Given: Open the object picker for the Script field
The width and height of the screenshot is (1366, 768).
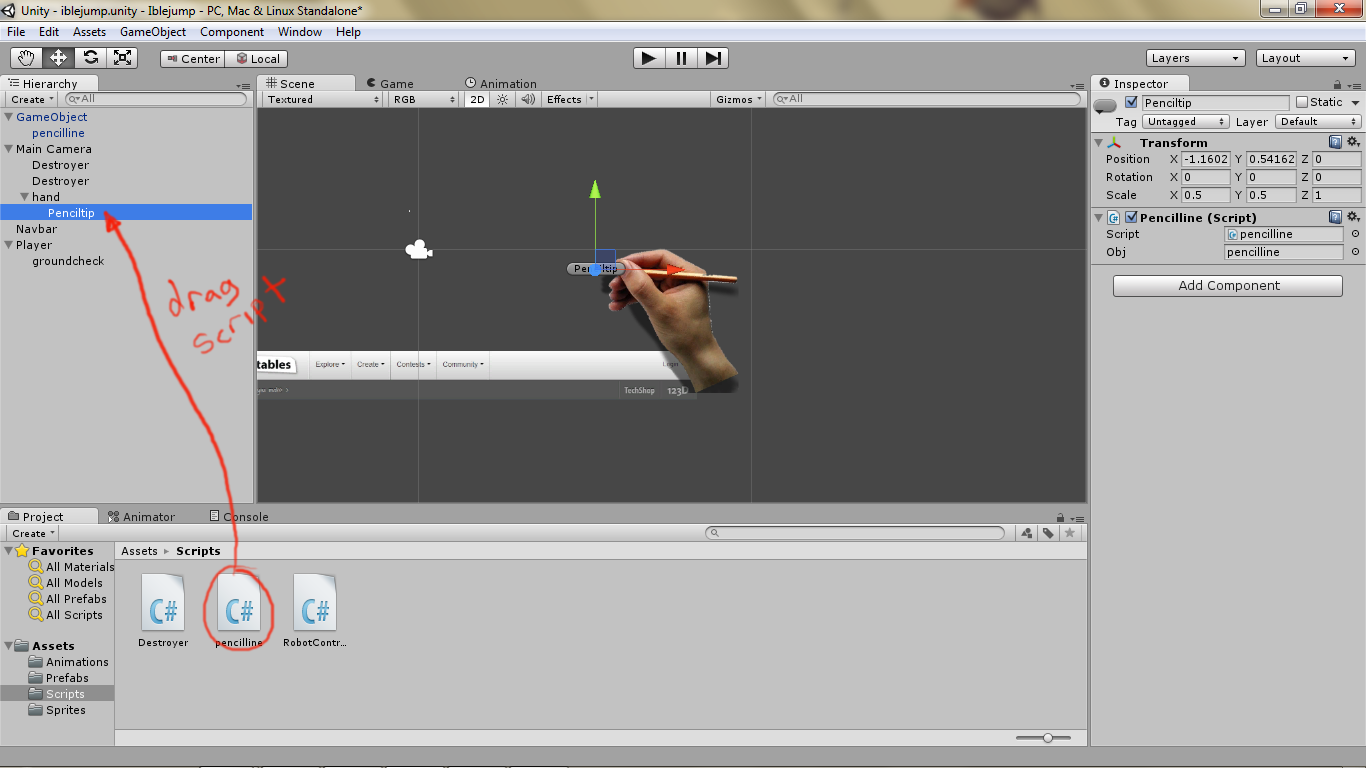Looking at the screenshot, I should click(x=1355, y=234).
